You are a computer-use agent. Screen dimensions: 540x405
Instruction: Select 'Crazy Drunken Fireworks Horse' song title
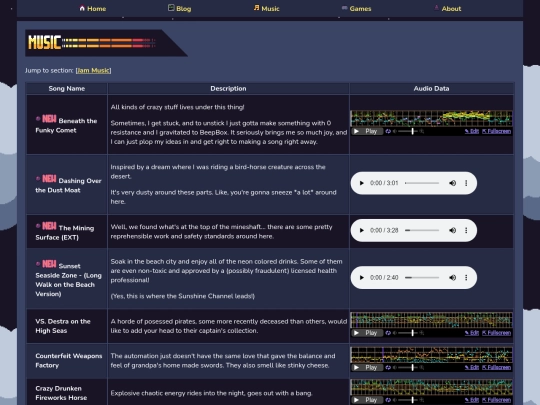click(61, 393)
